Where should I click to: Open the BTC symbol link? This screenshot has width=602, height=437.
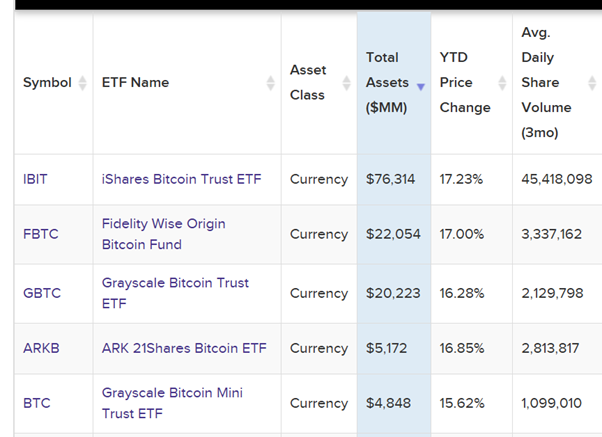36,403
